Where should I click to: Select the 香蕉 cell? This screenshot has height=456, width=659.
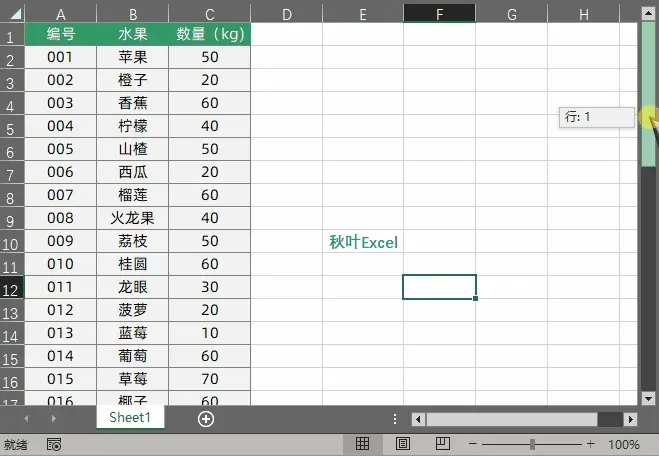tap(133, 103)
